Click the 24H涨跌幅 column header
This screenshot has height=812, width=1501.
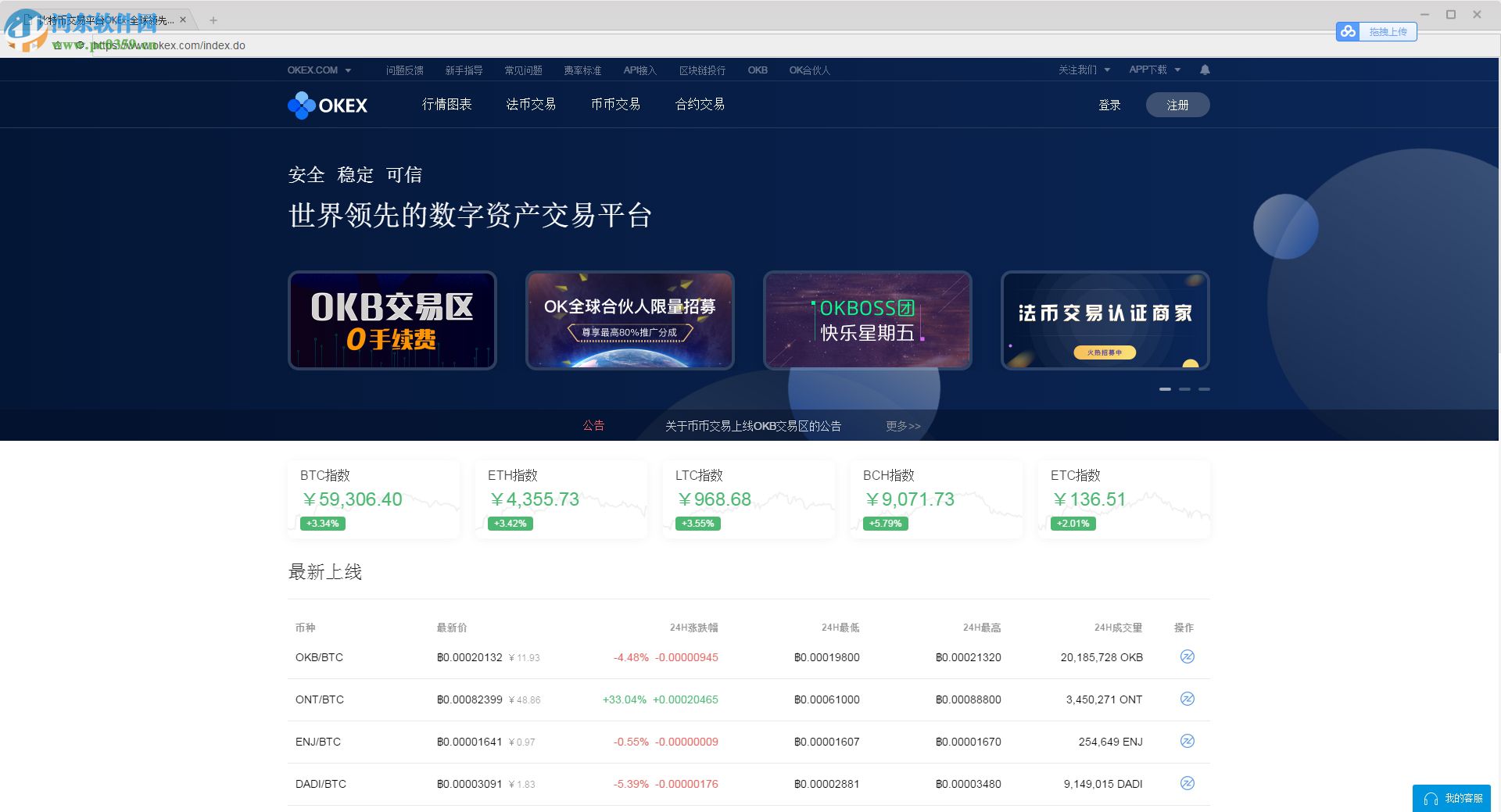pos(693,628)
